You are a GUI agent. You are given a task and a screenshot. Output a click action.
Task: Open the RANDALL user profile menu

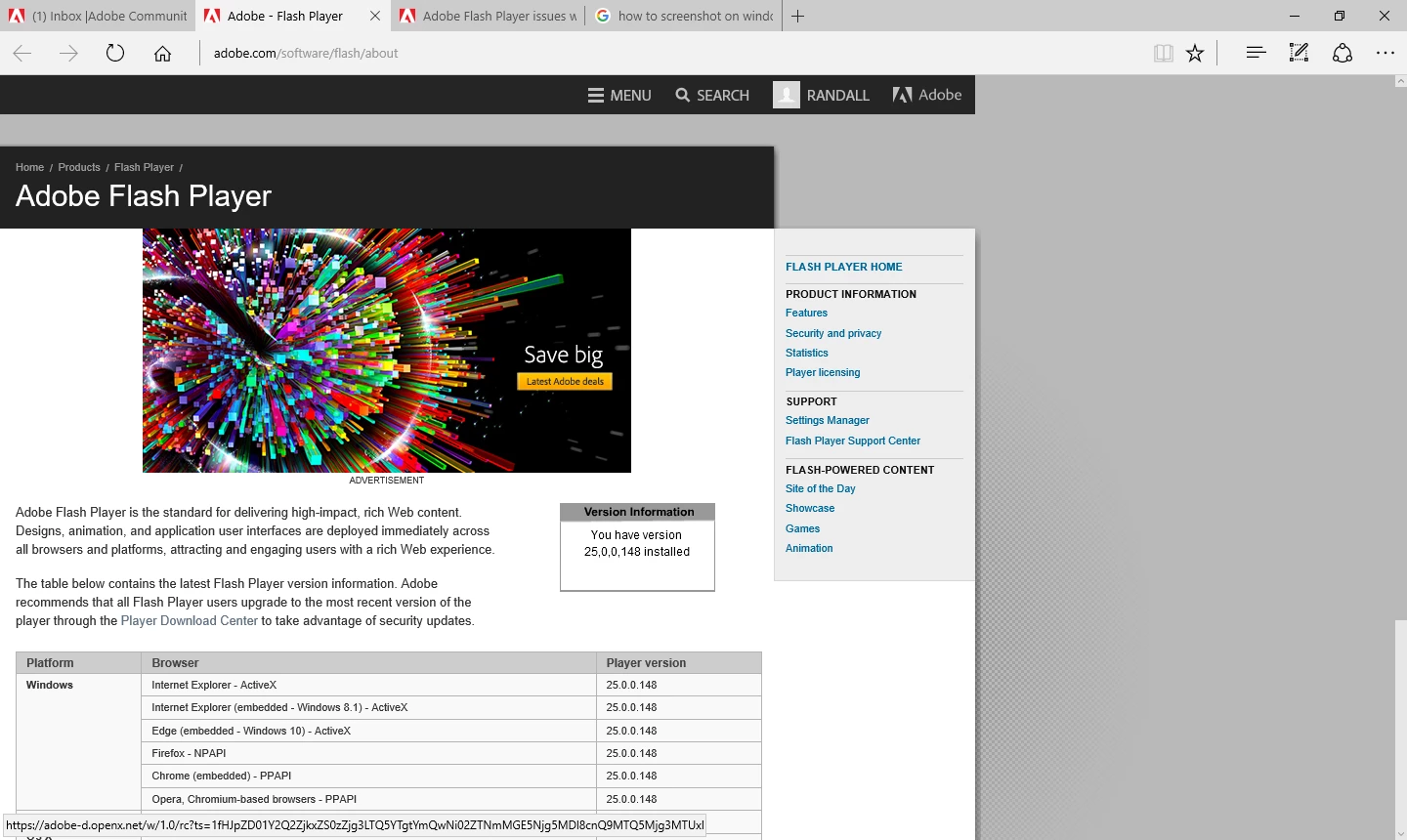tap(821, 95)
